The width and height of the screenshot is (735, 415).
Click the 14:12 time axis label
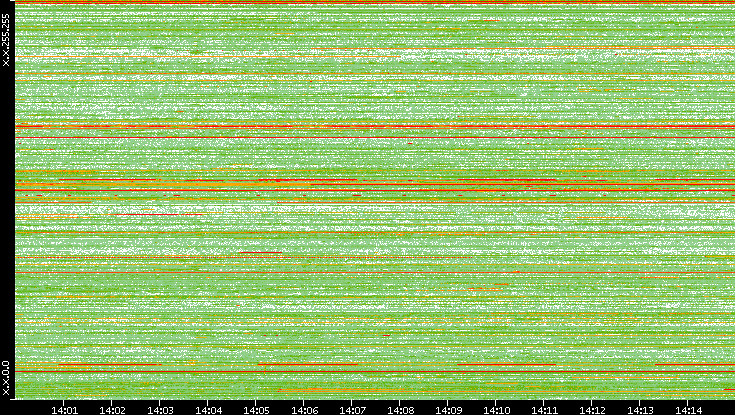592,410
